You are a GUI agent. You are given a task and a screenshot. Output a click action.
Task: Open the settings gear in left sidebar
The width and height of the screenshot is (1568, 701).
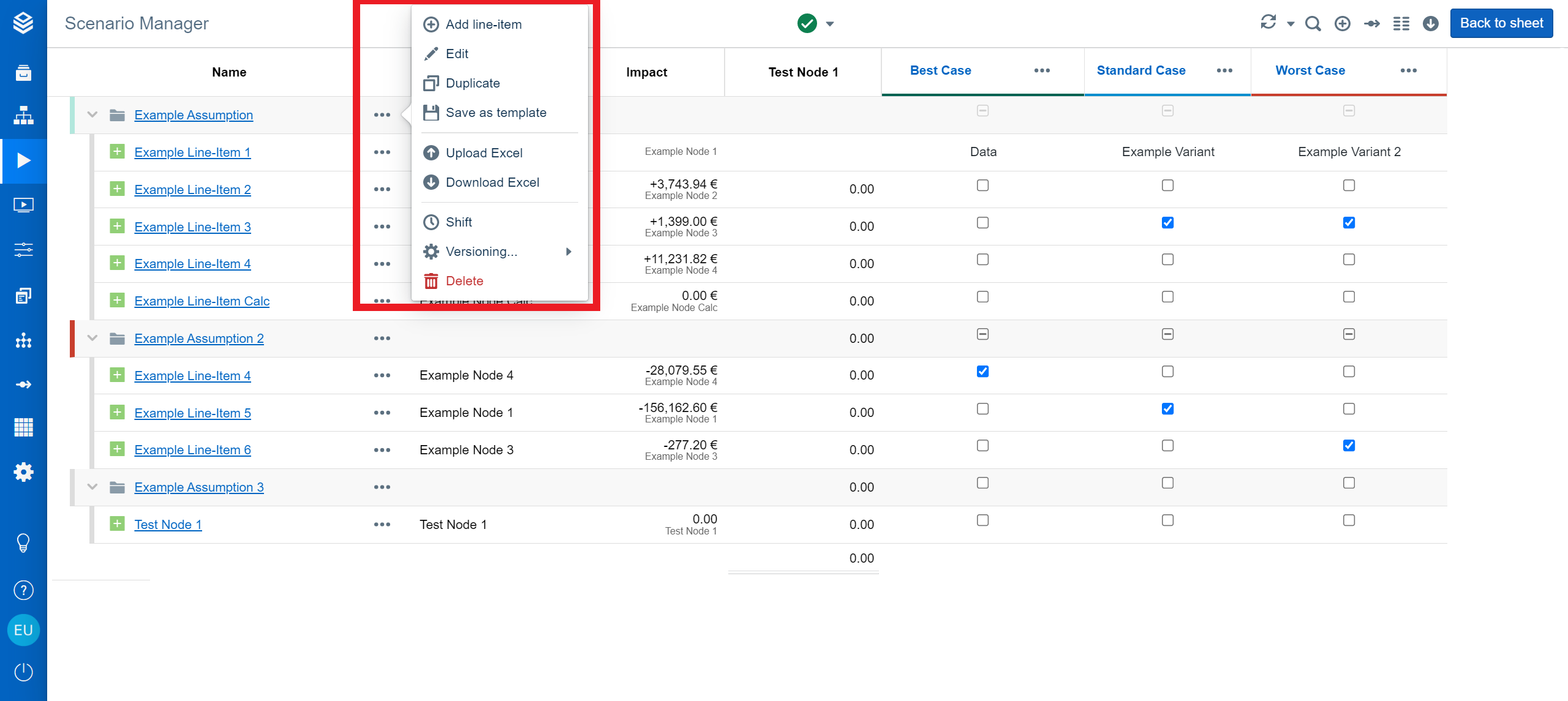tap(23, 472)
